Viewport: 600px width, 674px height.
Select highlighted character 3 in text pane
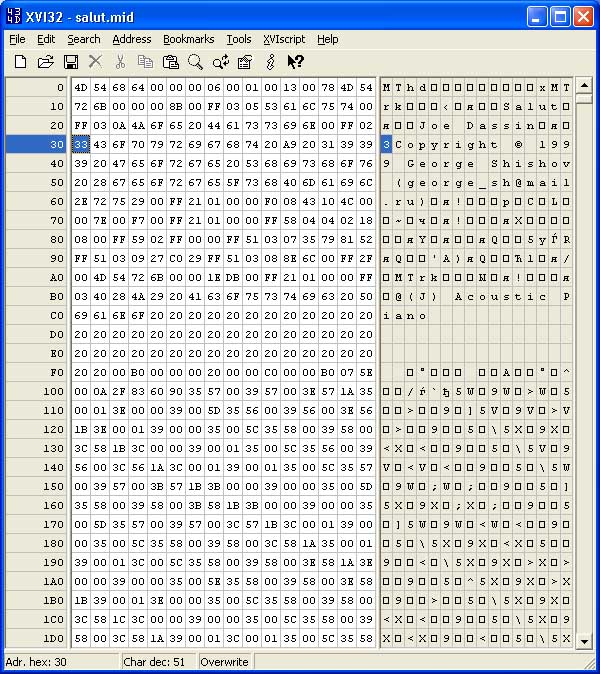(x=386, y=144)
